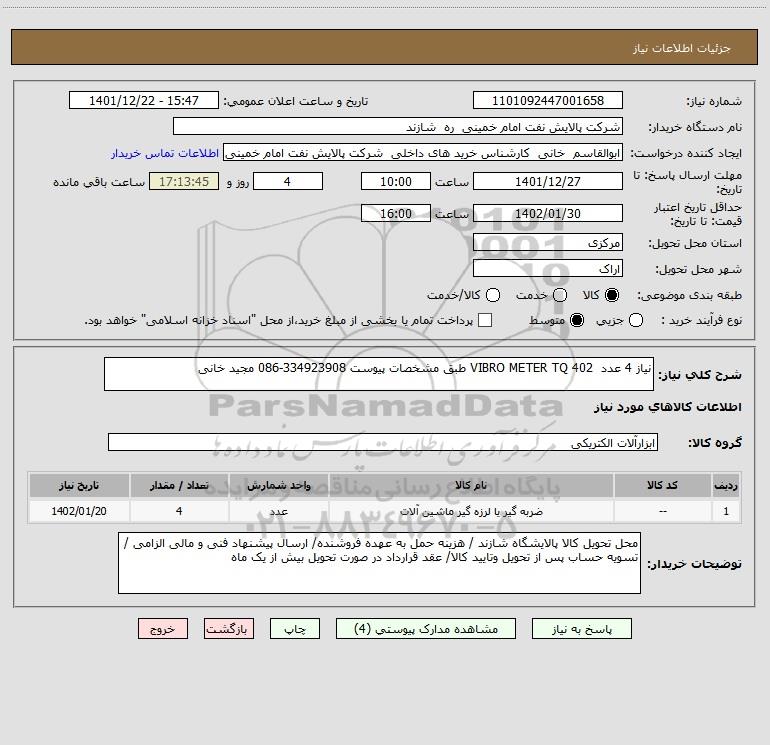Click the price validity date 1402/01/30
Image resolution: width=770 pixels, height=745 pixels.
(548, 213)
